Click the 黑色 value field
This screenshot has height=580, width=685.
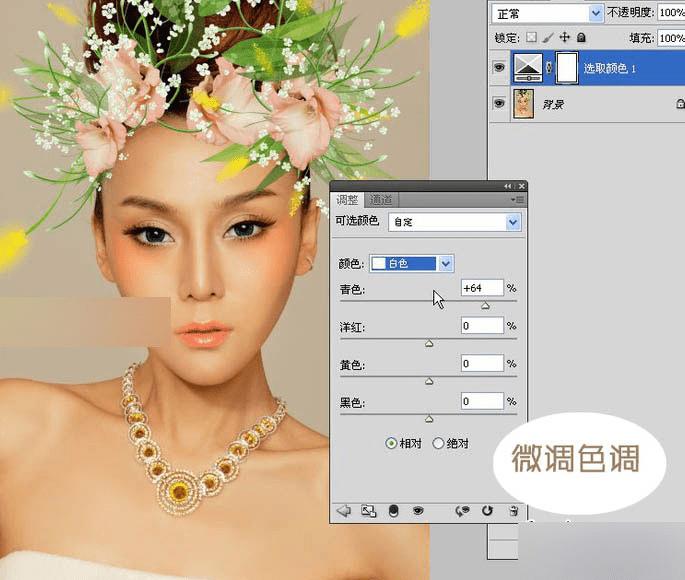(x=482, y=401)
